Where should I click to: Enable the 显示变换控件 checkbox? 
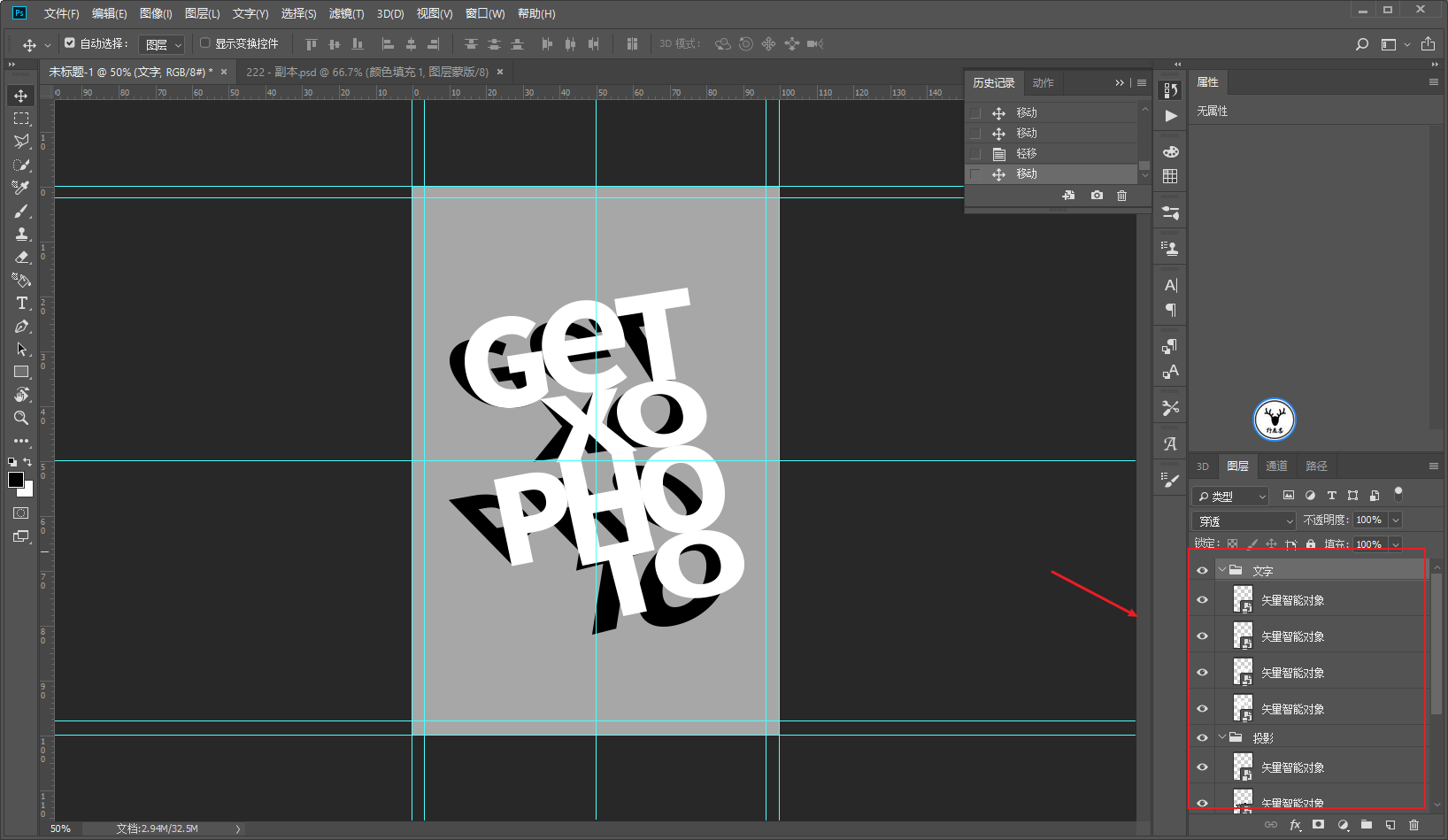pyautogui.click(x=204, y=42)
